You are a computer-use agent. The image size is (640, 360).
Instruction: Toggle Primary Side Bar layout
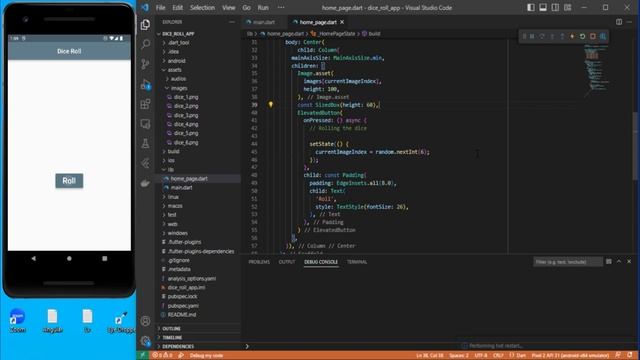531,8
